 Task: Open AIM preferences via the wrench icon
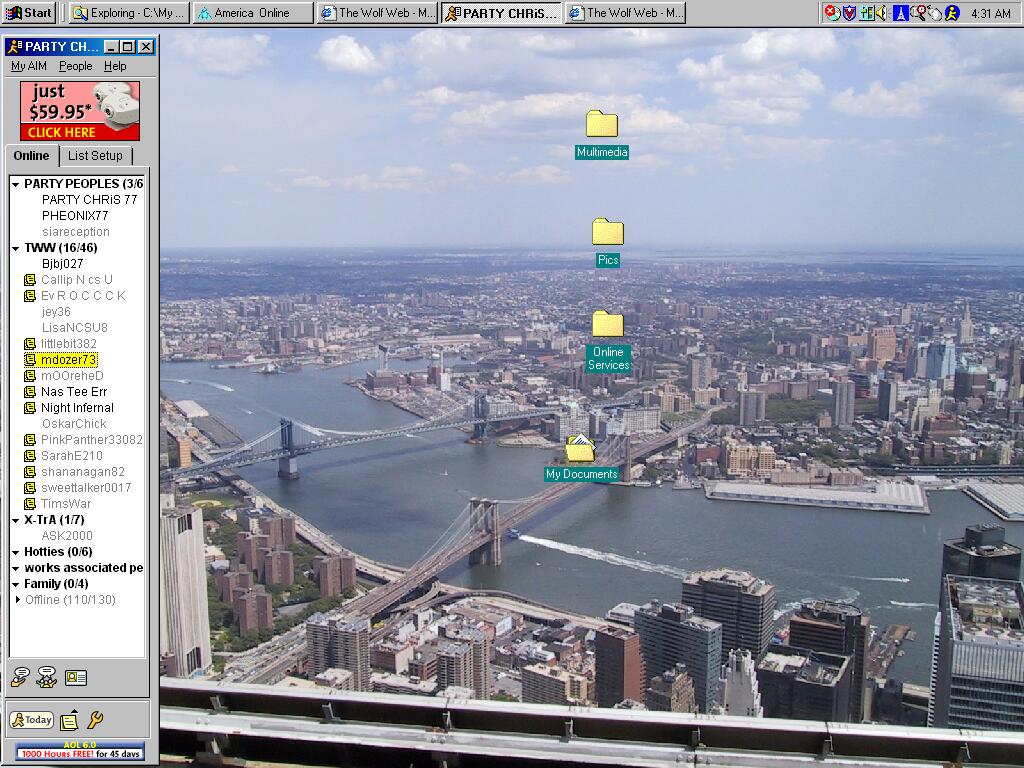coord(96,720)
